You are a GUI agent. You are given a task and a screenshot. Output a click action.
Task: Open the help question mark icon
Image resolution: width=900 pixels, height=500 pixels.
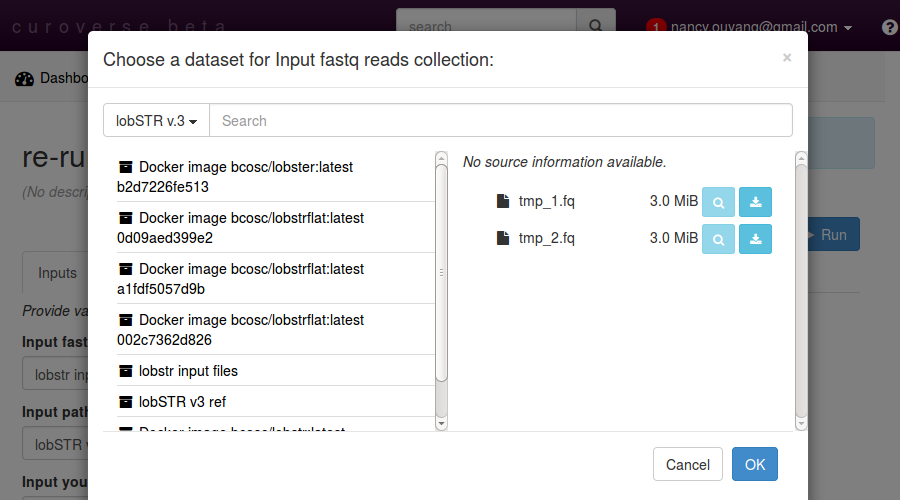point(889,27)
